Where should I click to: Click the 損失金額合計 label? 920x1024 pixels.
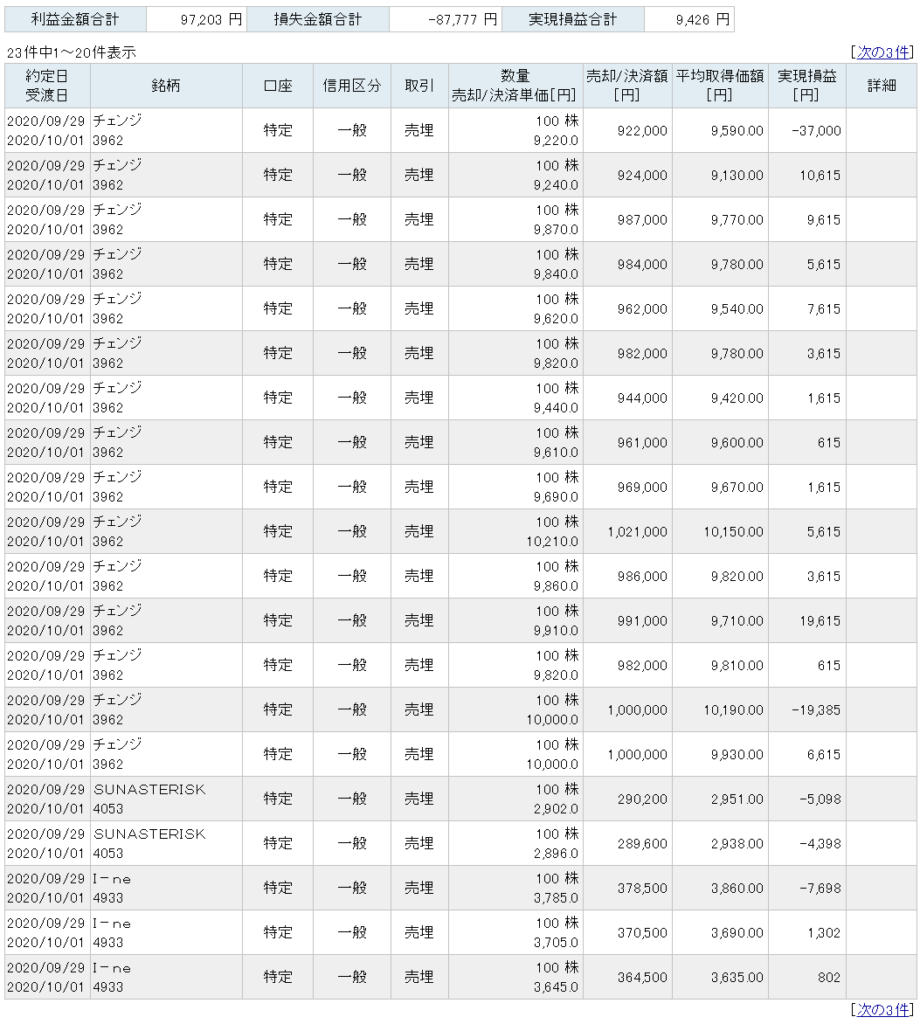point(317,20)
